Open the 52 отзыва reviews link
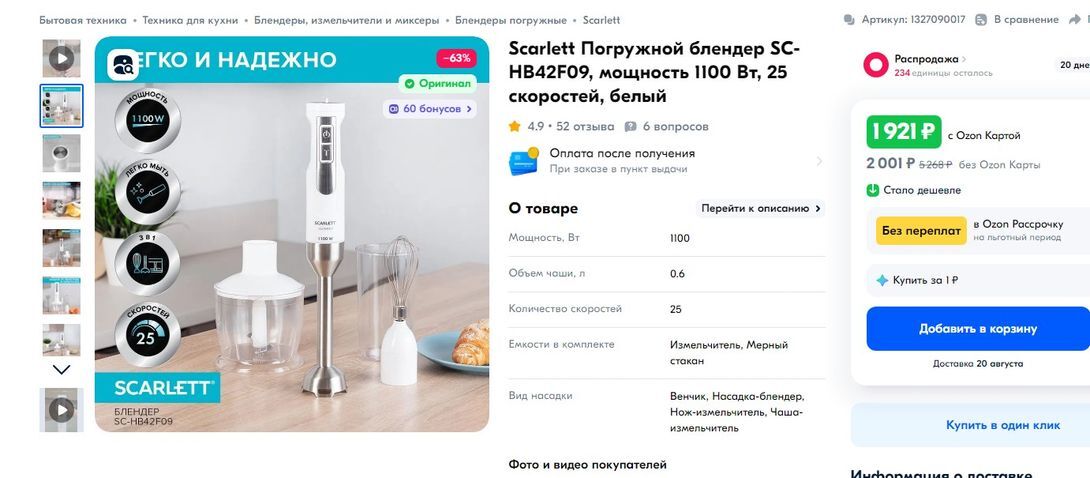The width and height of the screenshot is (1090, 478). [x=585, y=127]
